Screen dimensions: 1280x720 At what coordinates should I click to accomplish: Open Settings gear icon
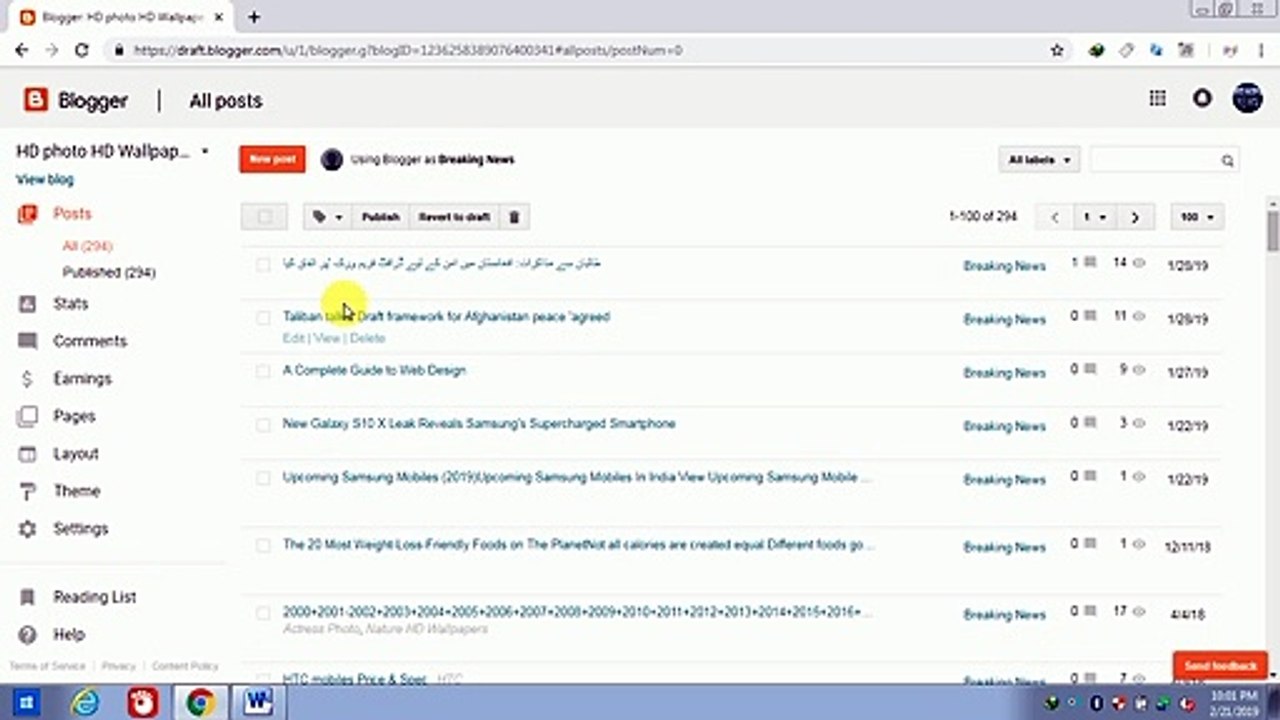(x=28, y=529)
